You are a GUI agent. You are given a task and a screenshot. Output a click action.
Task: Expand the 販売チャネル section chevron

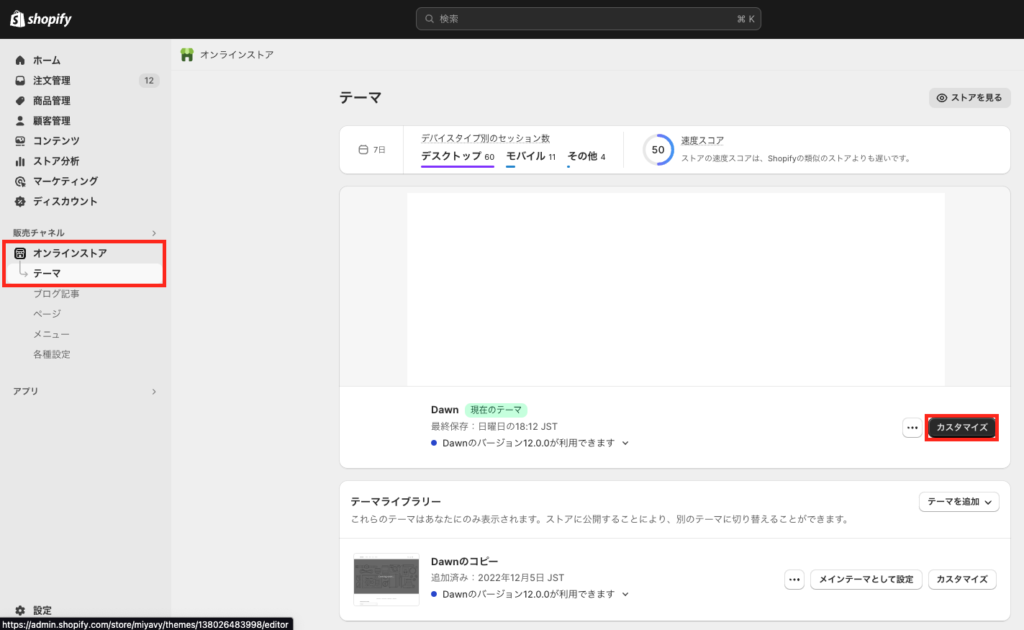click(x=154, y=233)
